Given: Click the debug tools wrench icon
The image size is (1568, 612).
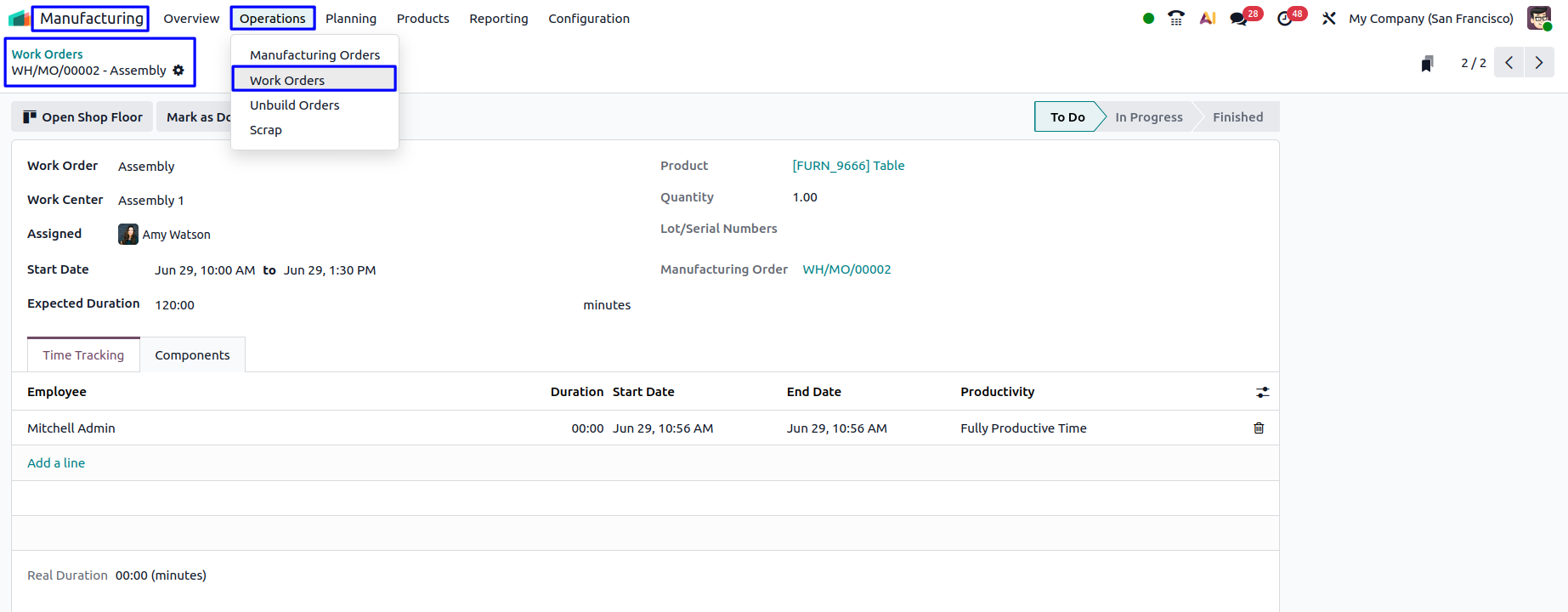Looking at the screenshot, I should click(1329, 18).
